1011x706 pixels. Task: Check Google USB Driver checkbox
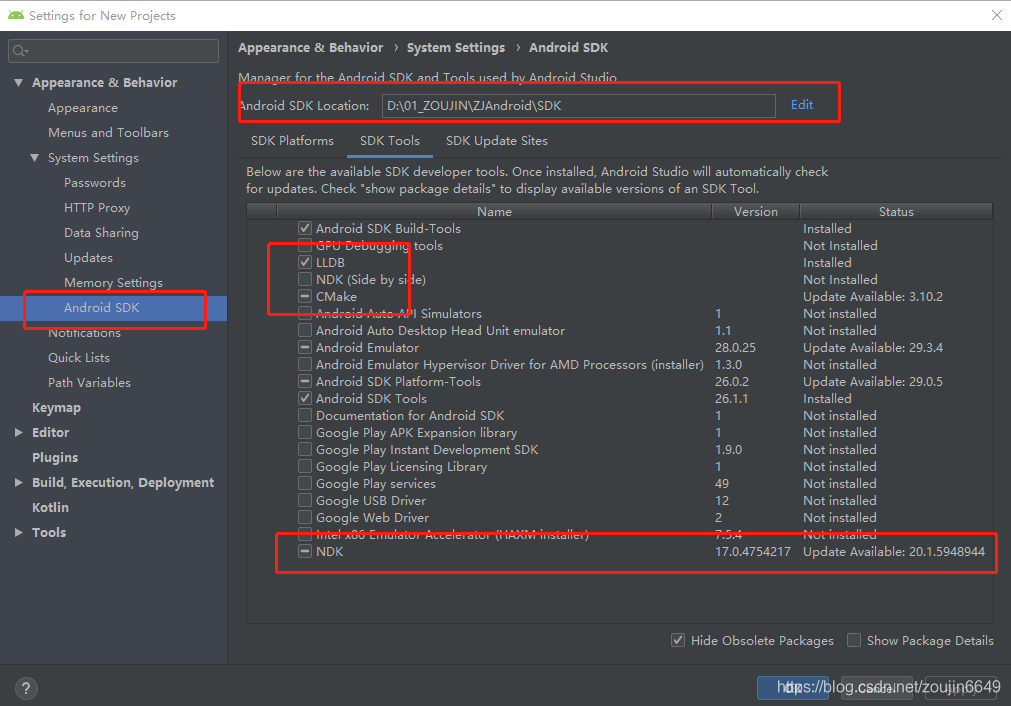[x=305, y=500]
